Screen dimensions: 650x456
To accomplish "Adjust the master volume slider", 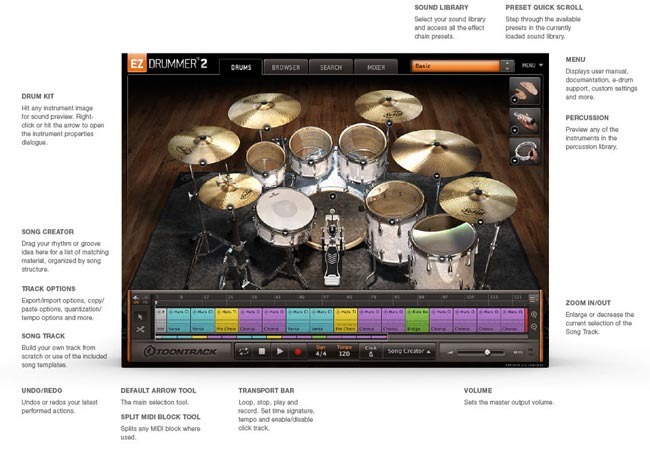I will [480, 352].
